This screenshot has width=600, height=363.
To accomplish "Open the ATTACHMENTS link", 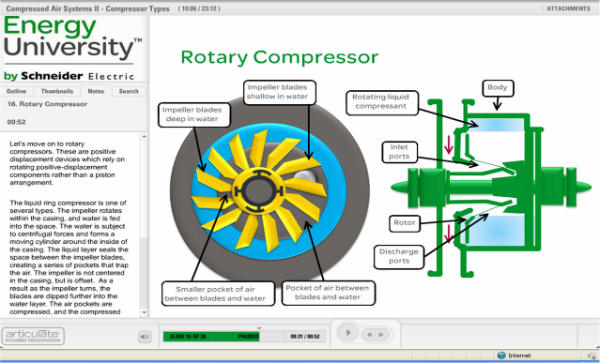I will (x=568, y=8).
